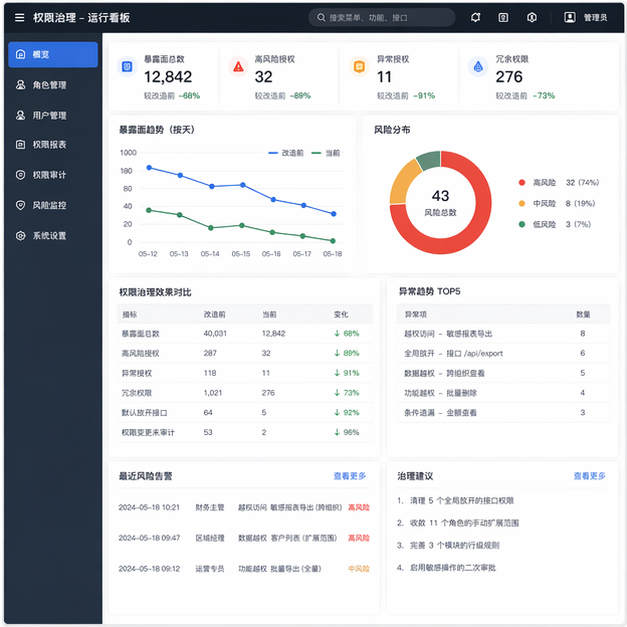Click the 区域经理 alert at 09:47
This screenshot has height=627, width=627.
pos(244,538)
